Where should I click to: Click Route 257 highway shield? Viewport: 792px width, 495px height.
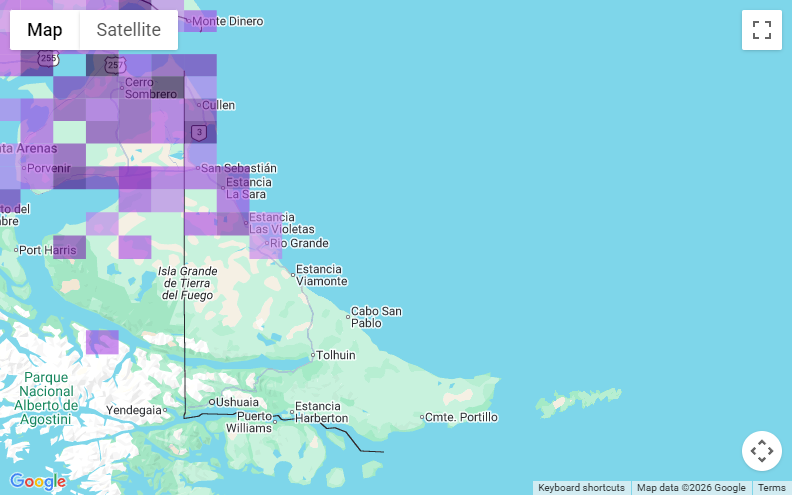[114, 65]
